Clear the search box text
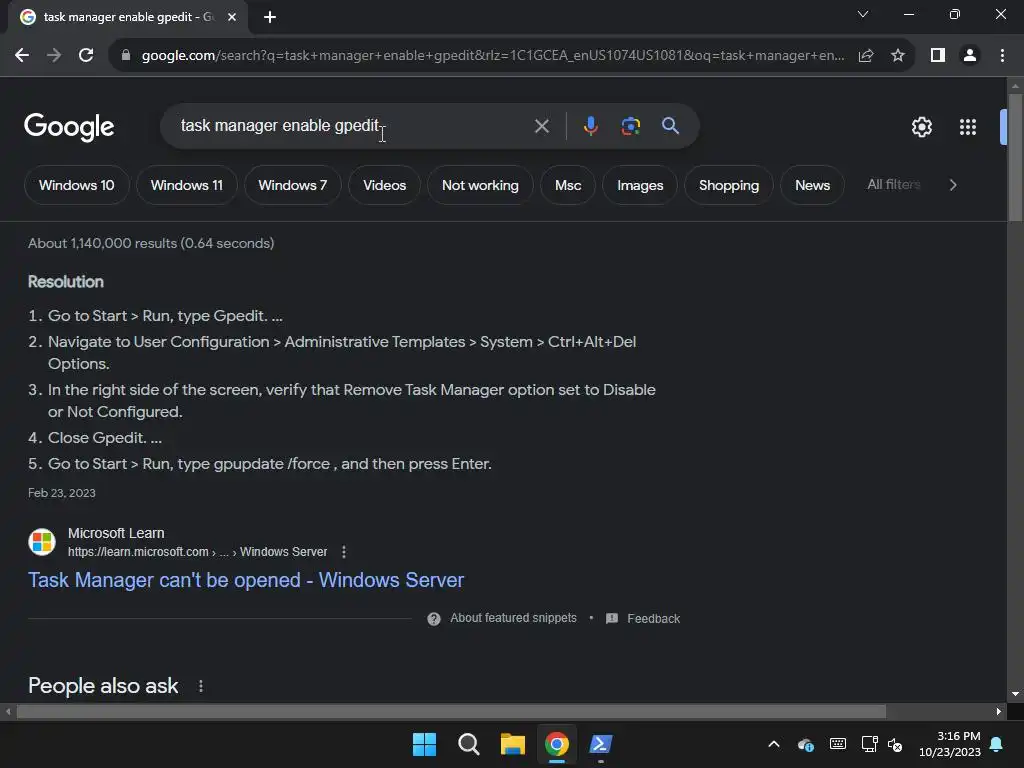This screenshot has width=1024, height=768. tap(541, 126)
